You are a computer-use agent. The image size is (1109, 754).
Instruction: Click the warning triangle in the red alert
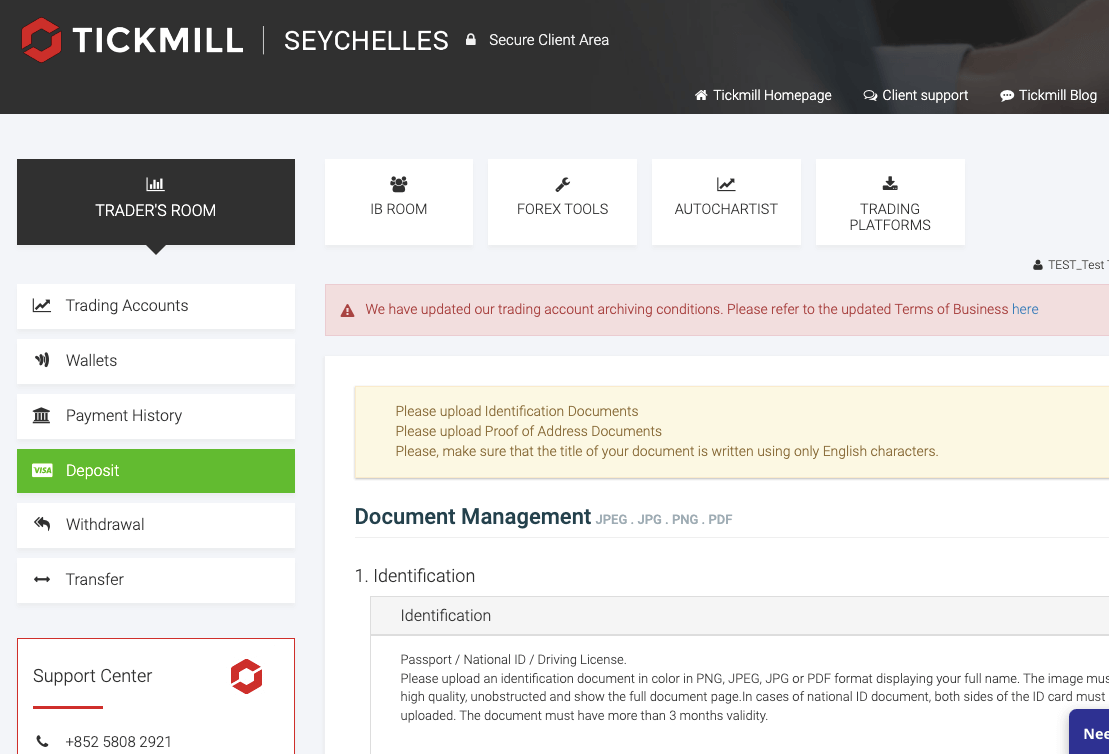[x=347, y=310]
